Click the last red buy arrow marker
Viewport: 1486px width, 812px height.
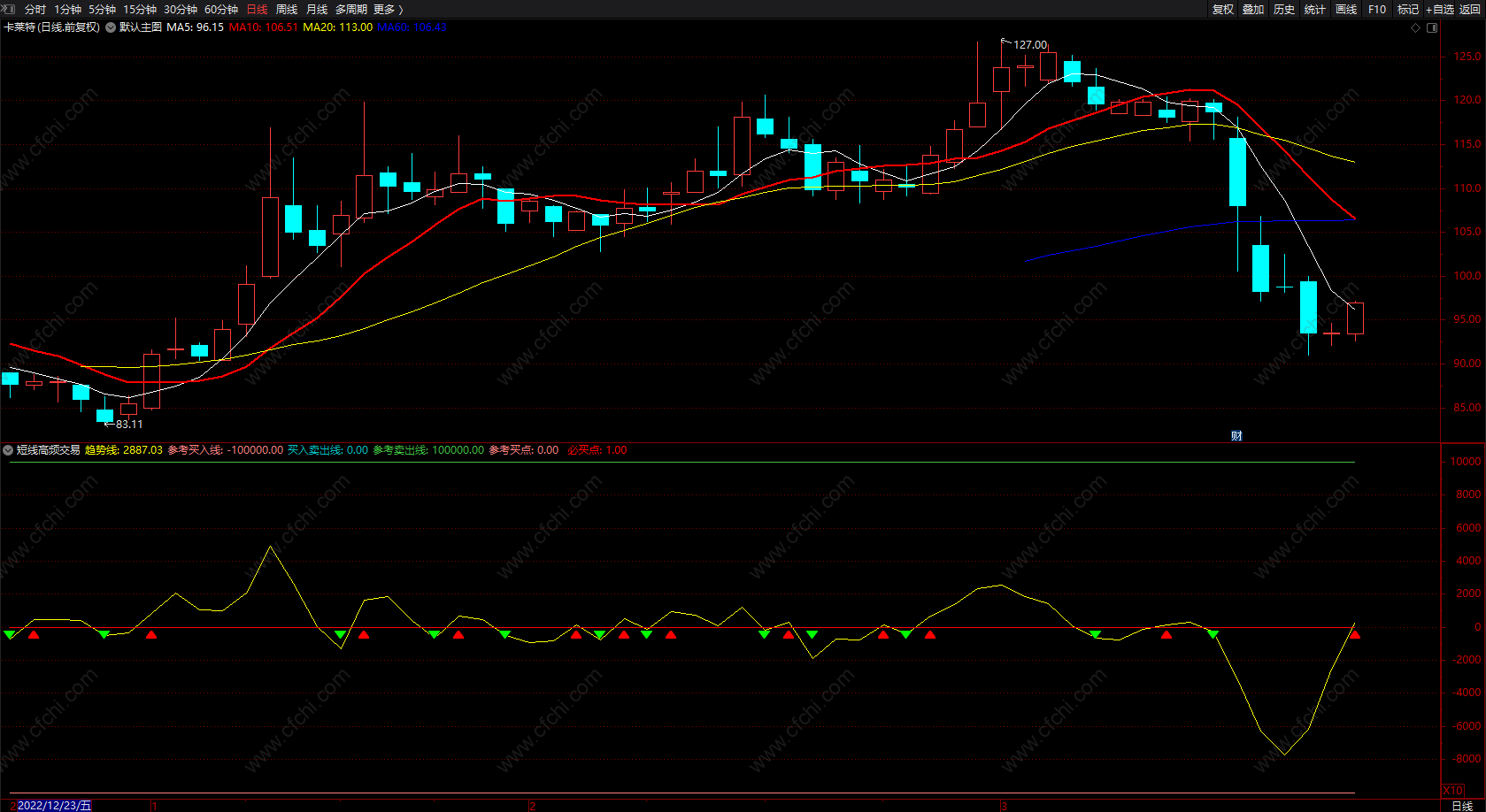1354,634
